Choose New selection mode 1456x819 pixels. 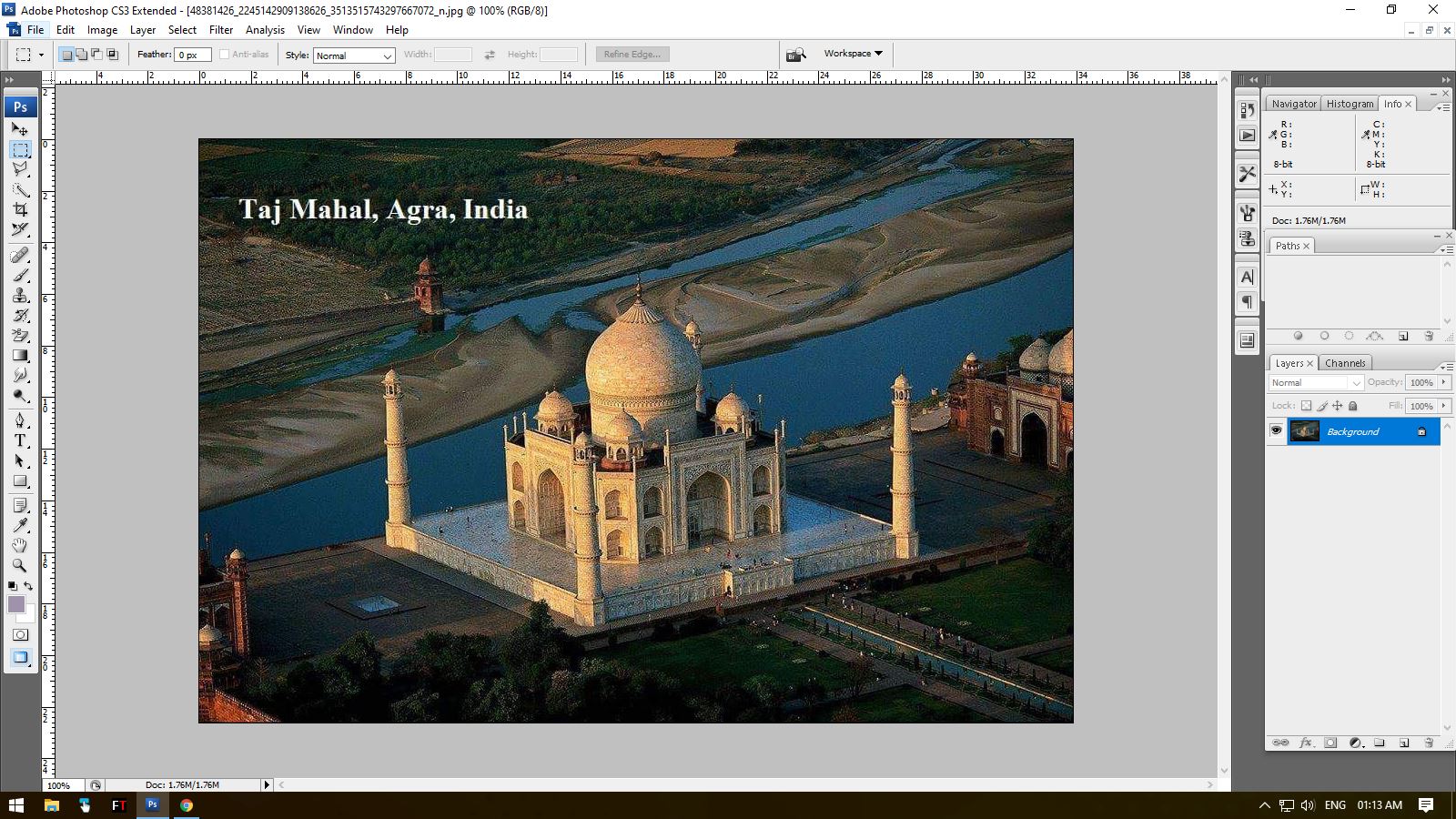coord(66,55)
